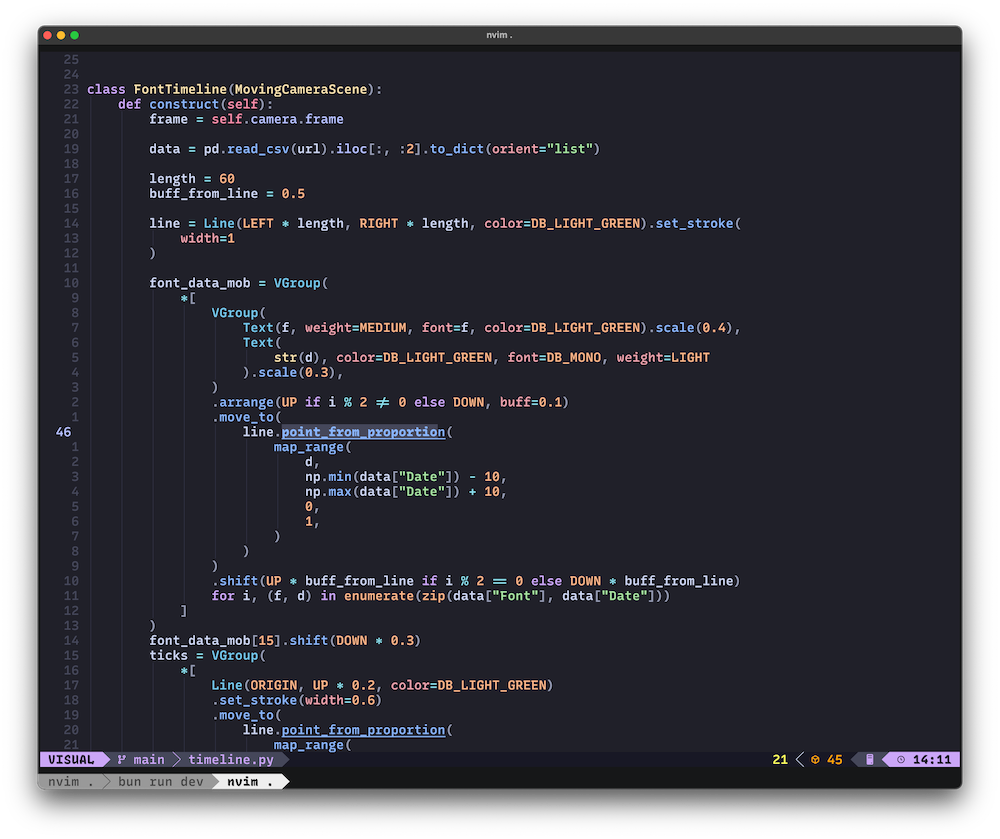Screen dimensions: 1000x839
Task: Click the 'main' branch name in statusline
Action: pyautogui.click(x=149, y=759)
